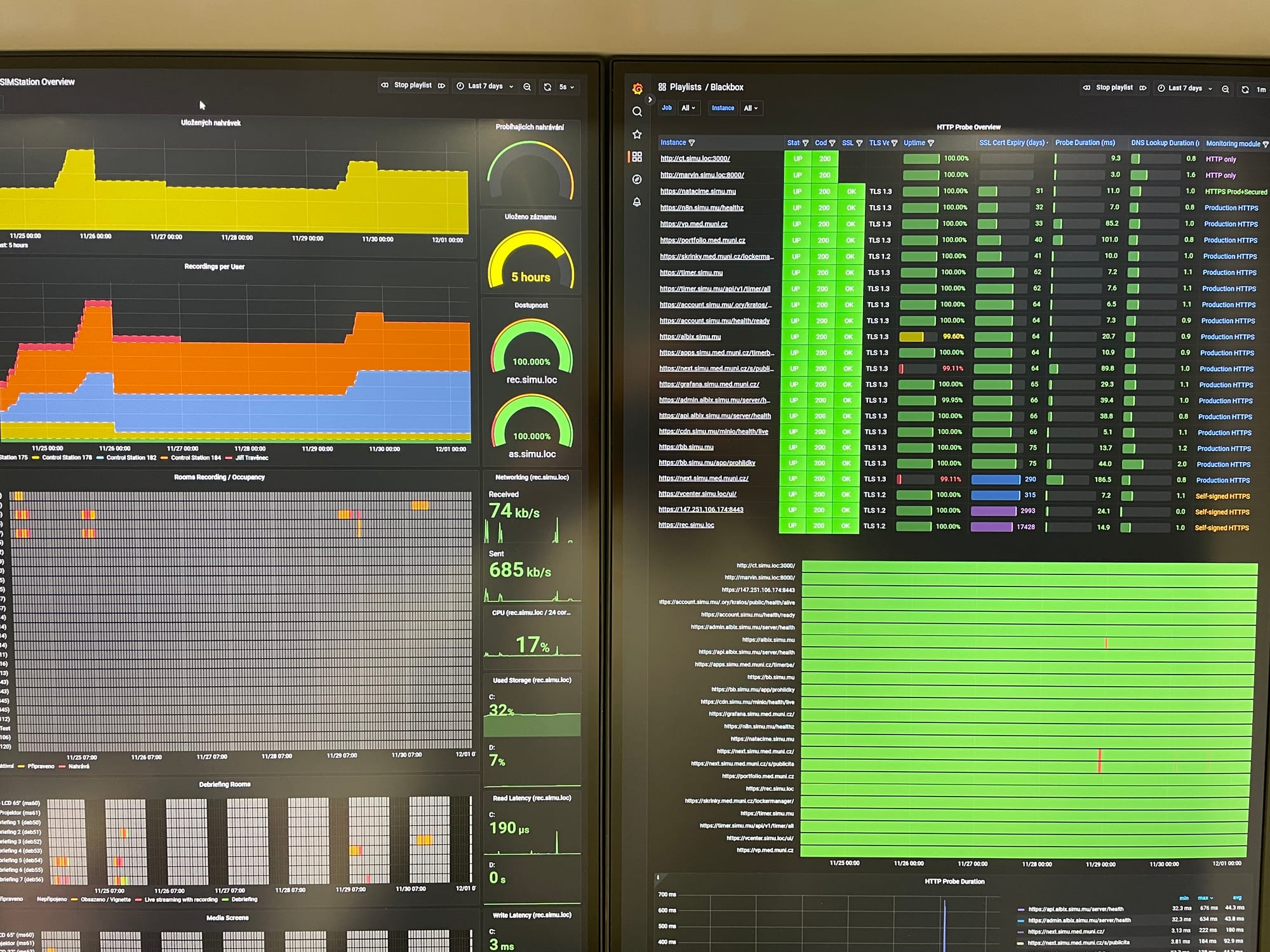Toggle api.albix.simu.mu/server/health series in duration legend
The height and width of the screenshot is (952, 1270).
click(x=1075, y=909)
